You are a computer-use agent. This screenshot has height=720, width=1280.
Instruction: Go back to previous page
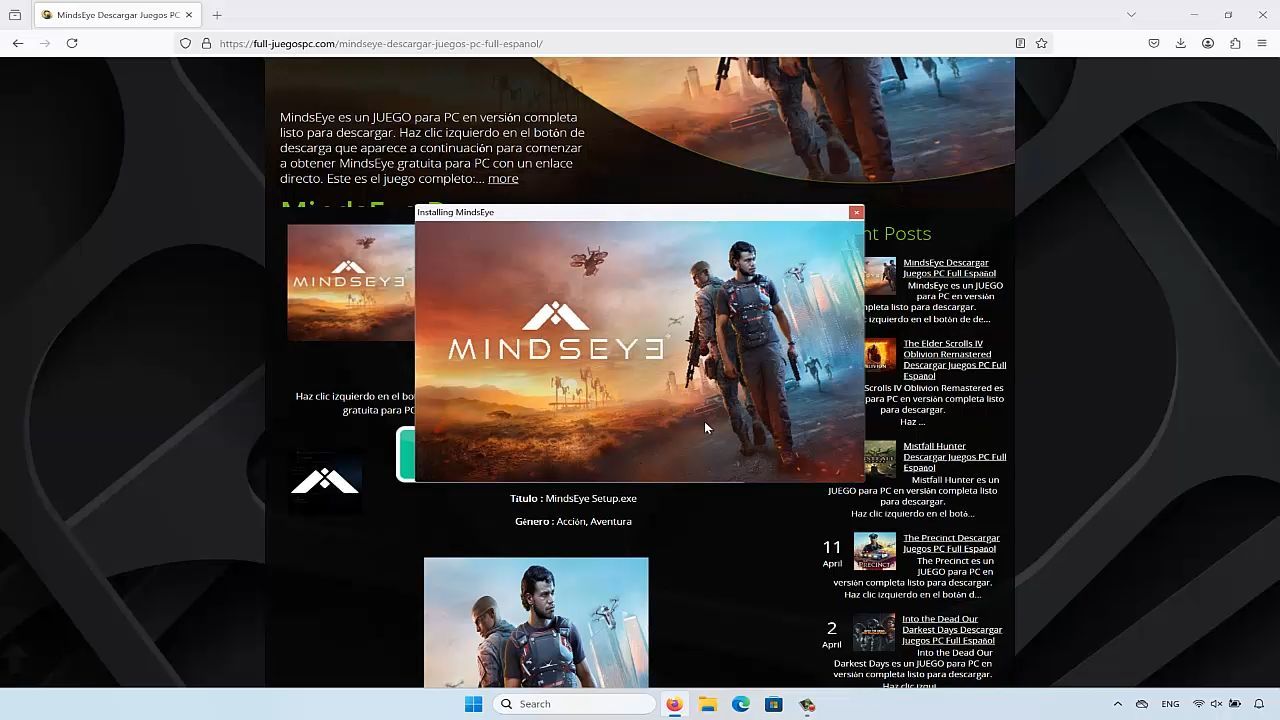(x=18, y=43)
